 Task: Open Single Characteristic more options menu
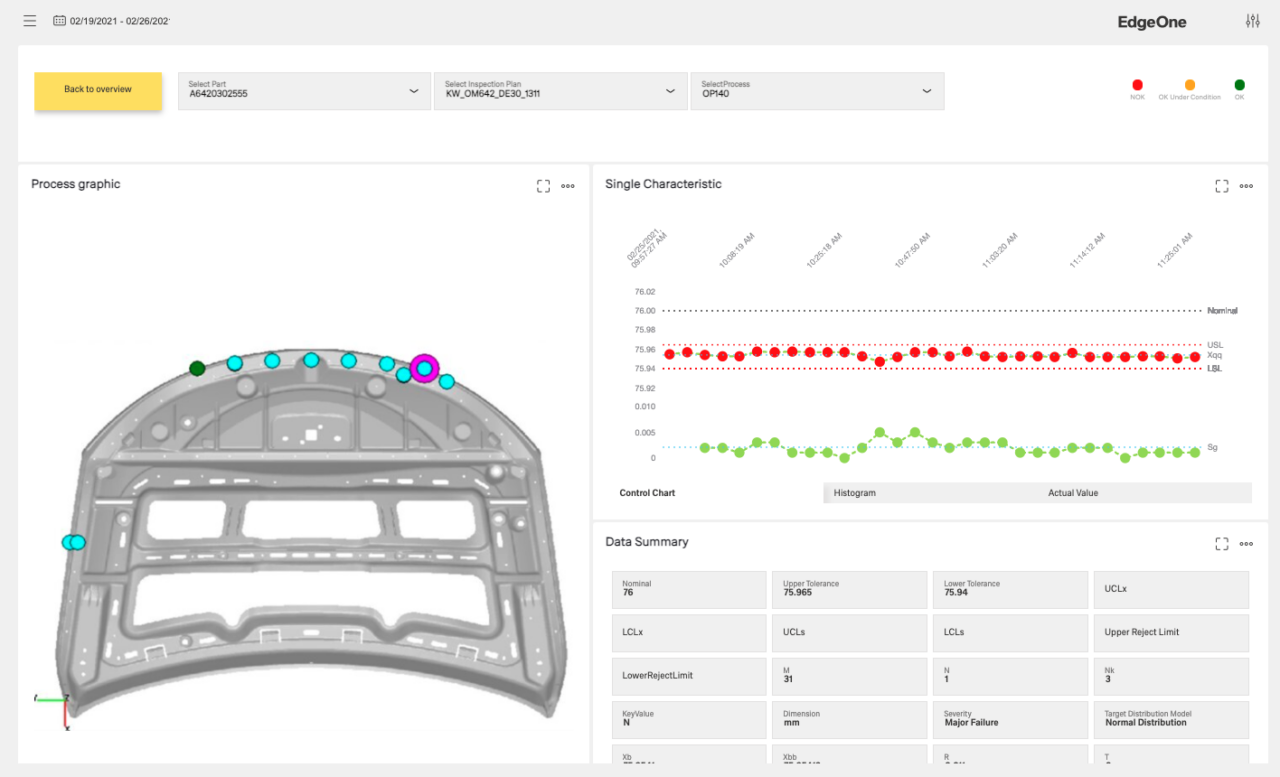1246,186
